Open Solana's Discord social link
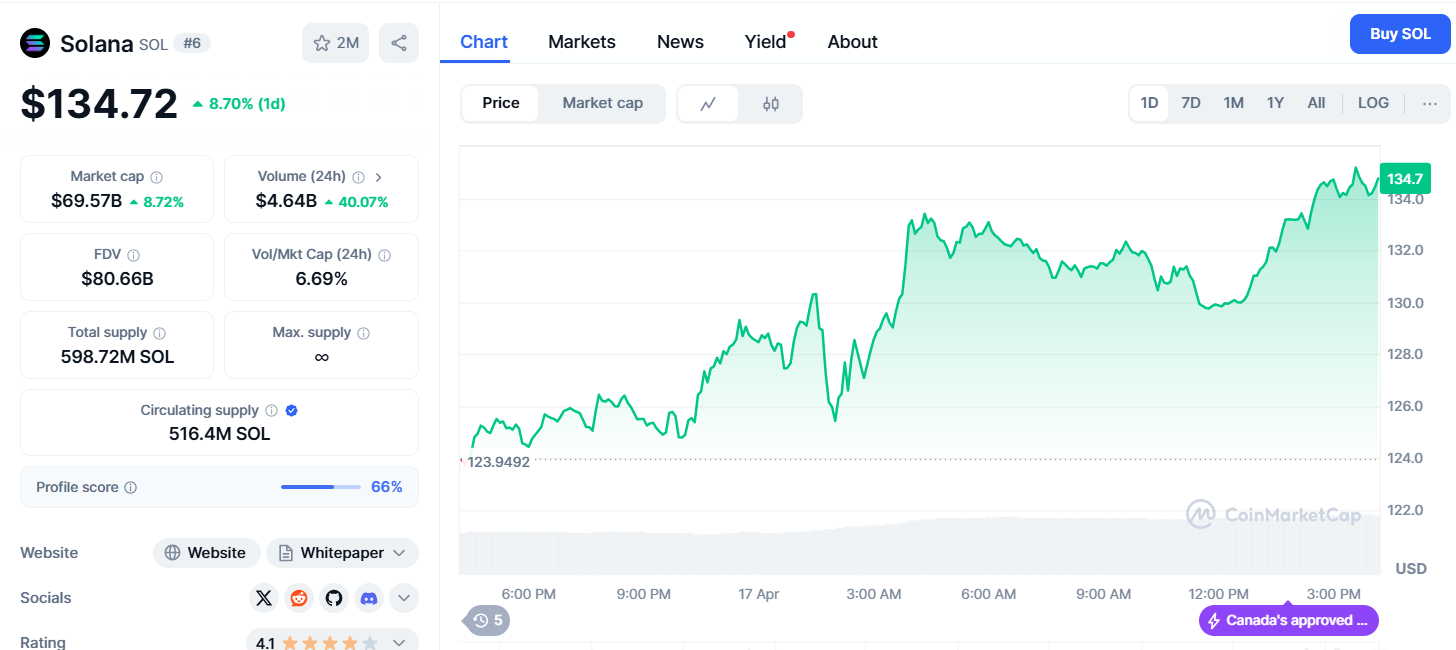The height and width of the screenshot is (650, 1456). point(369,598)
